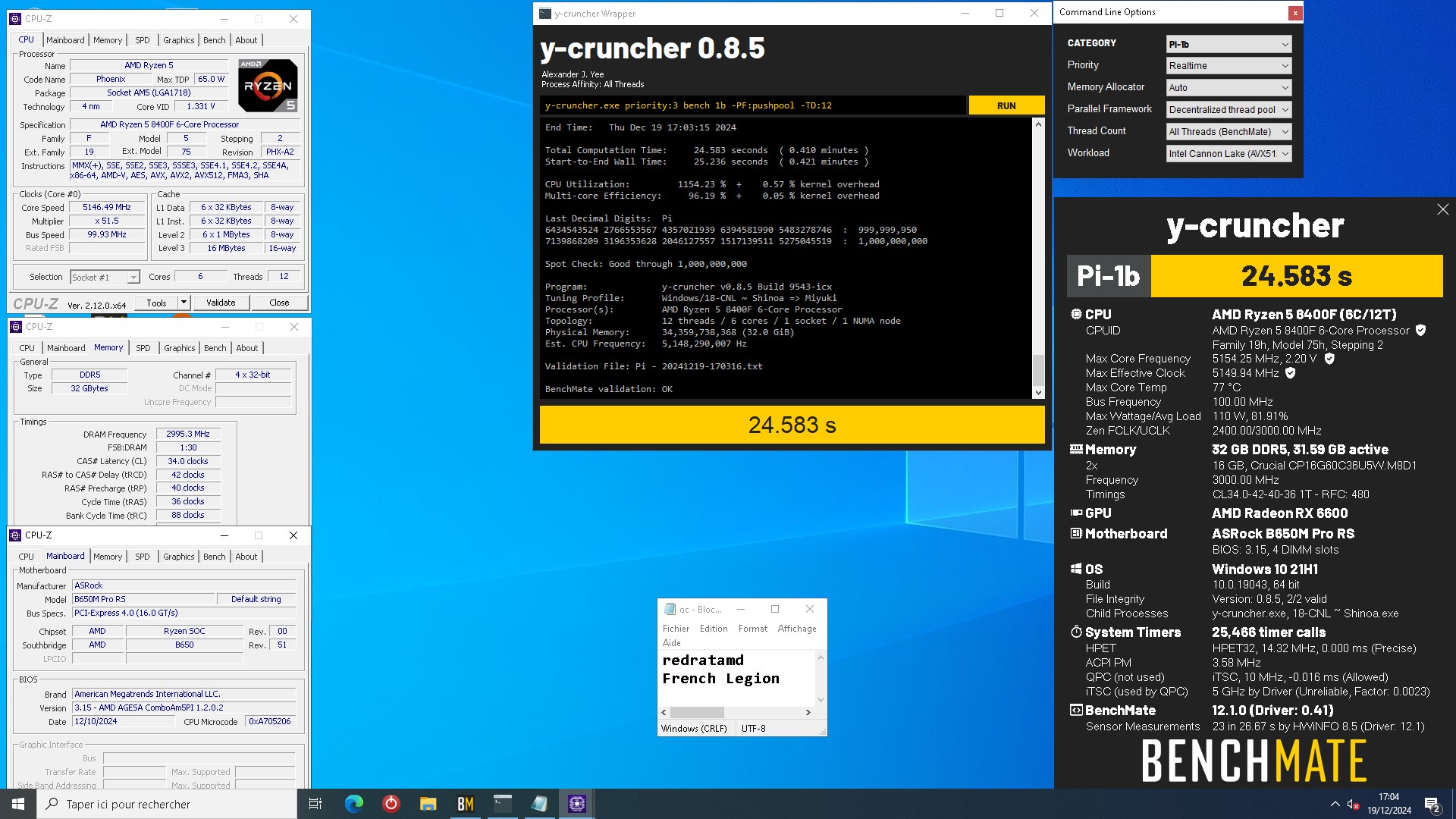Click 'UTF-8' in Notepad status bar

point(754,729)
